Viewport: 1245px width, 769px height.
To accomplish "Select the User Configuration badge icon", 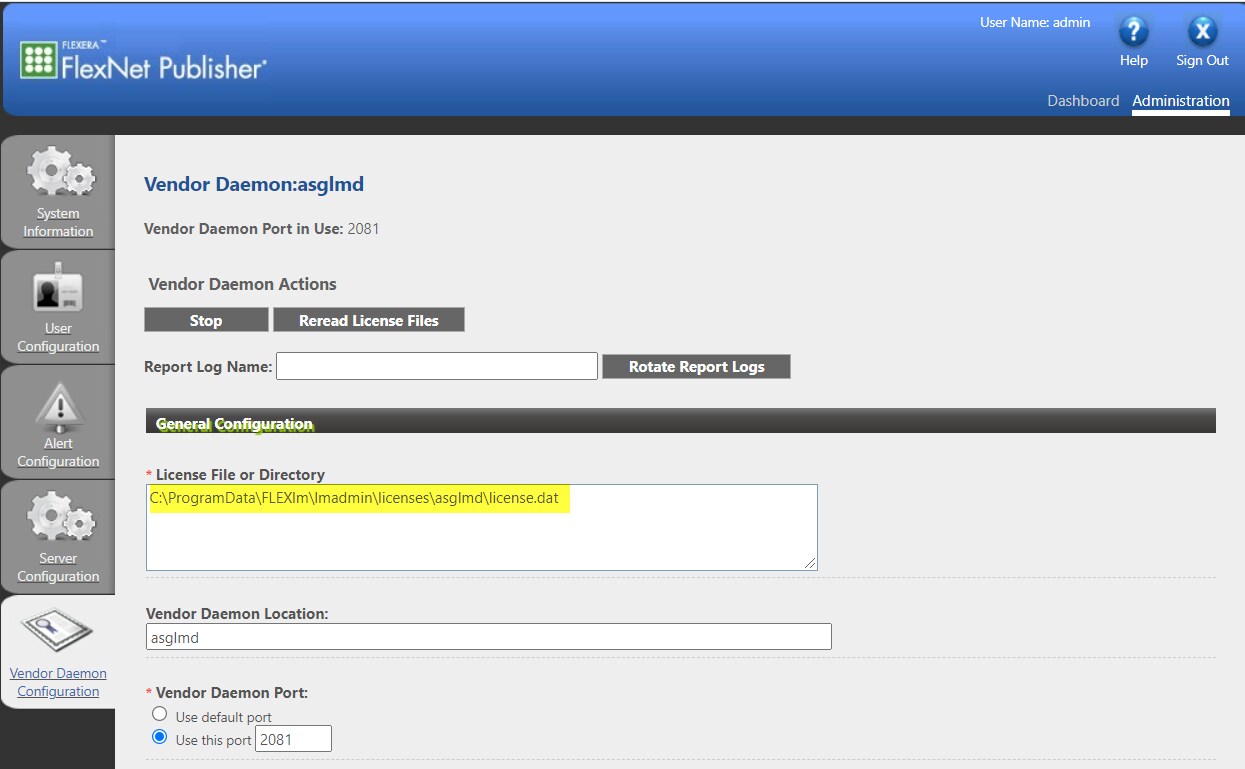I will pyautogui.click(x=58, y=291).
